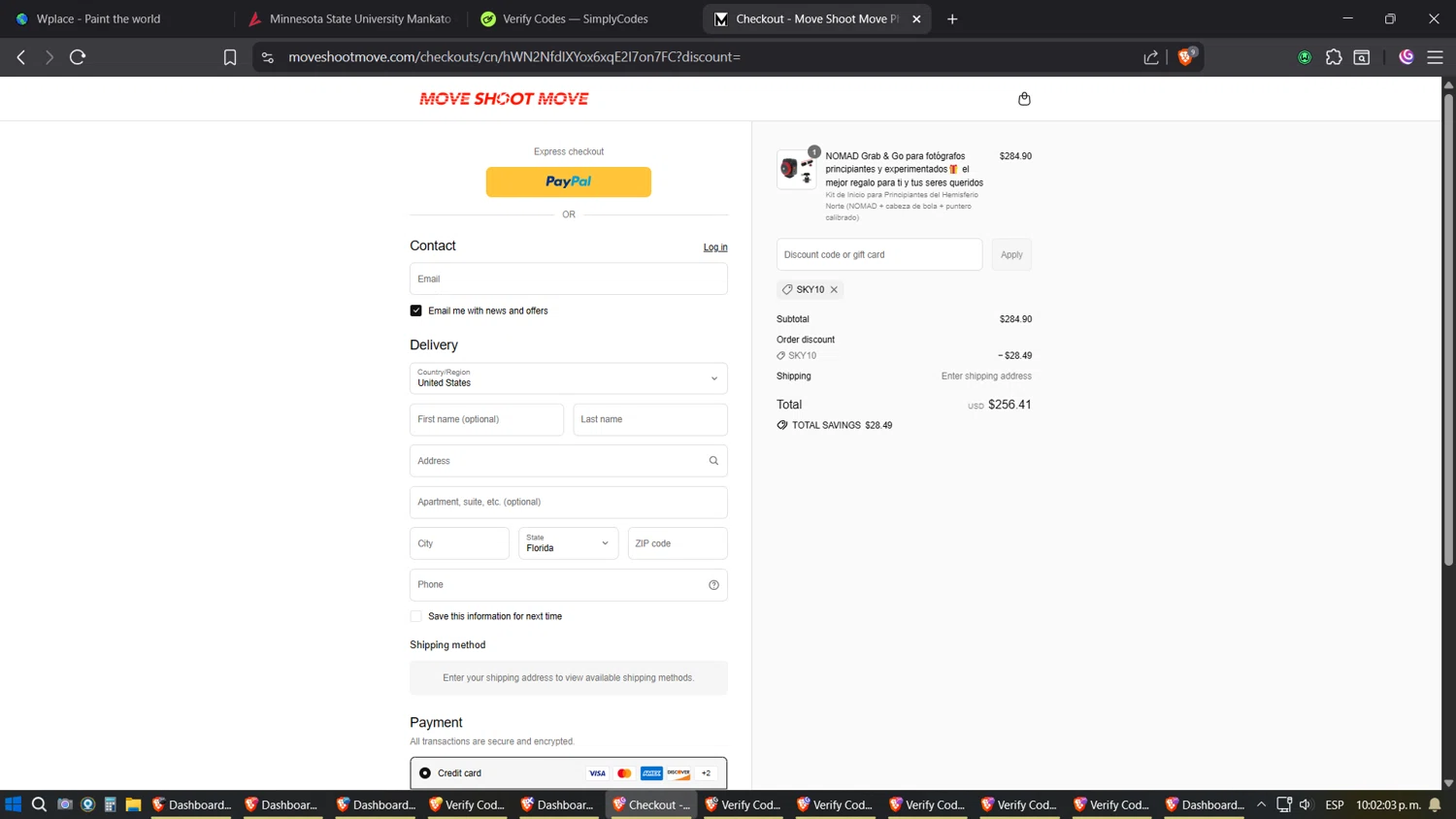
Task: Click the Log in link
Action: [715, 247]
